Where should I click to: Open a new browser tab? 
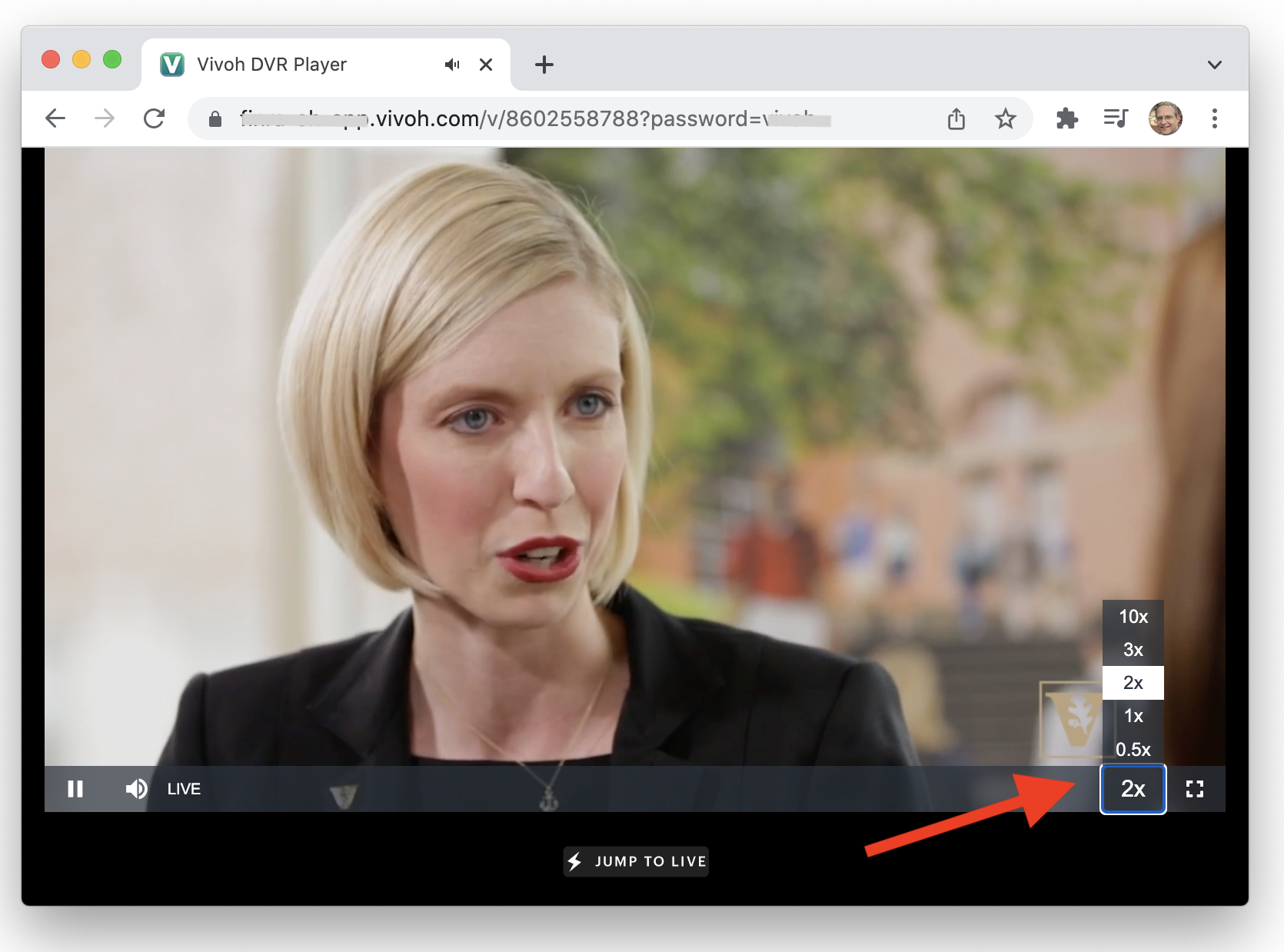coord(544,65)
